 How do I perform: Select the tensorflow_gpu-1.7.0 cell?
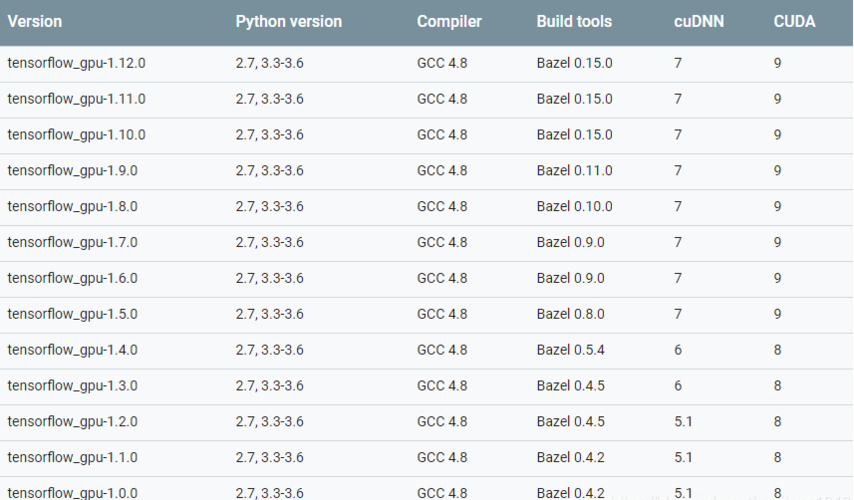pos(72,242)
